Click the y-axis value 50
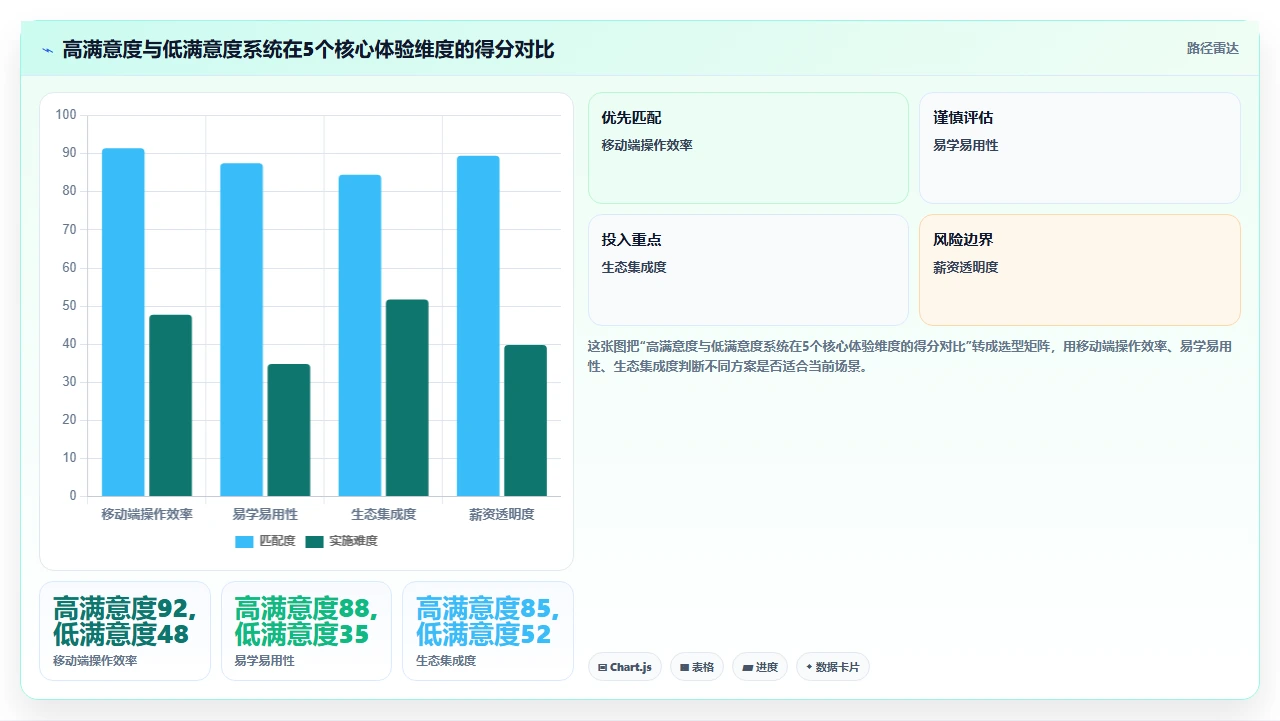The width and height of the screenshot is (1280, 721). coord(69,306)
